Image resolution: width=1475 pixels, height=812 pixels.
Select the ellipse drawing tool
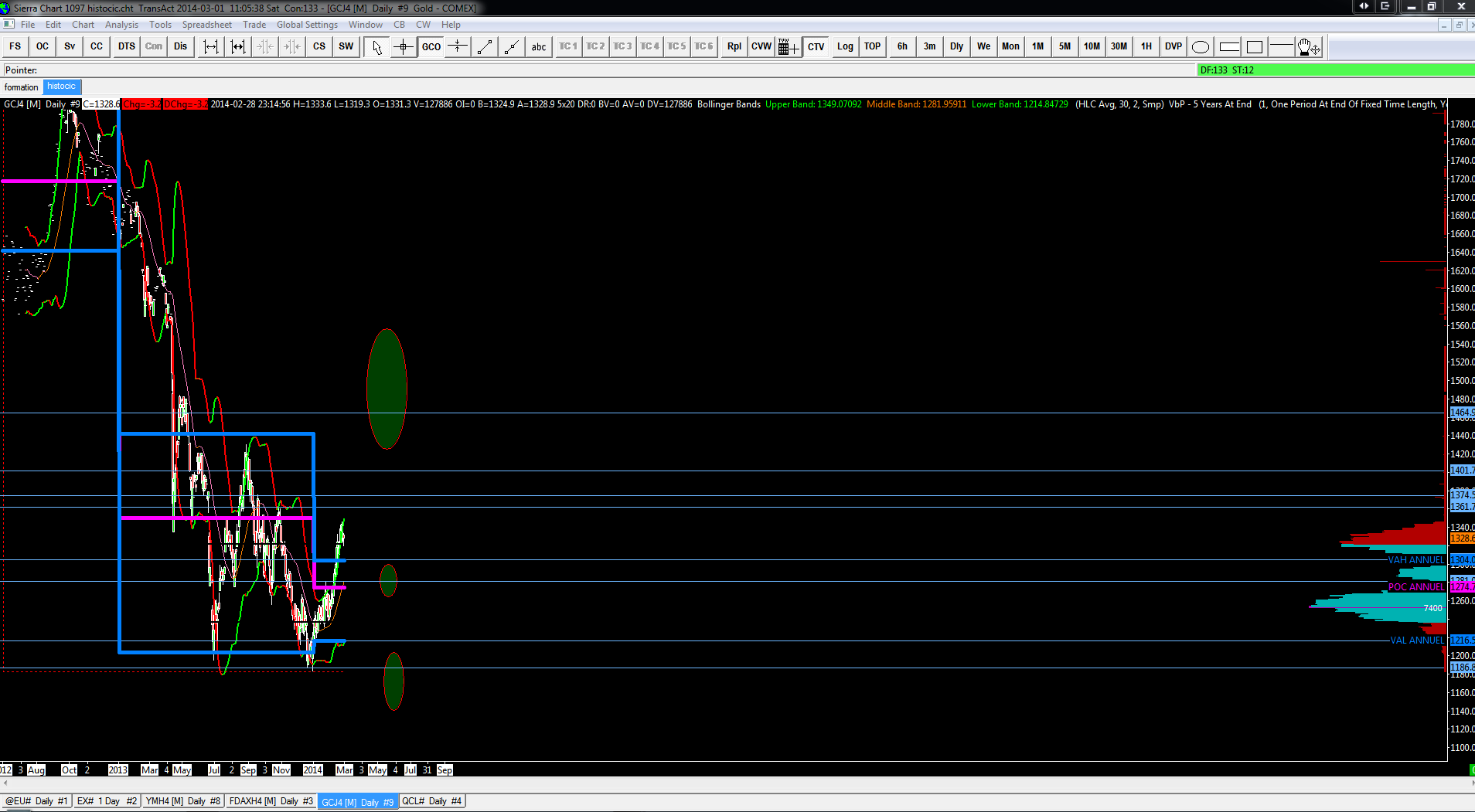point(1201,46)
